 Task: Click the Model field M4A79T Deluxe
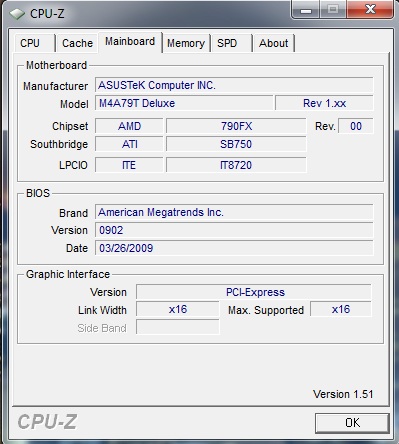184,103
